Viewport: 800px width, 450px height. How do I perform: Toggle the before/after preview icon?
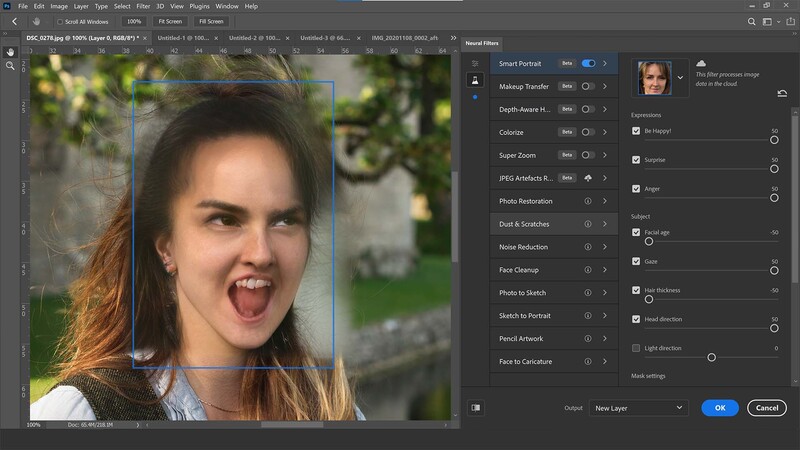[x=476, y=408]
